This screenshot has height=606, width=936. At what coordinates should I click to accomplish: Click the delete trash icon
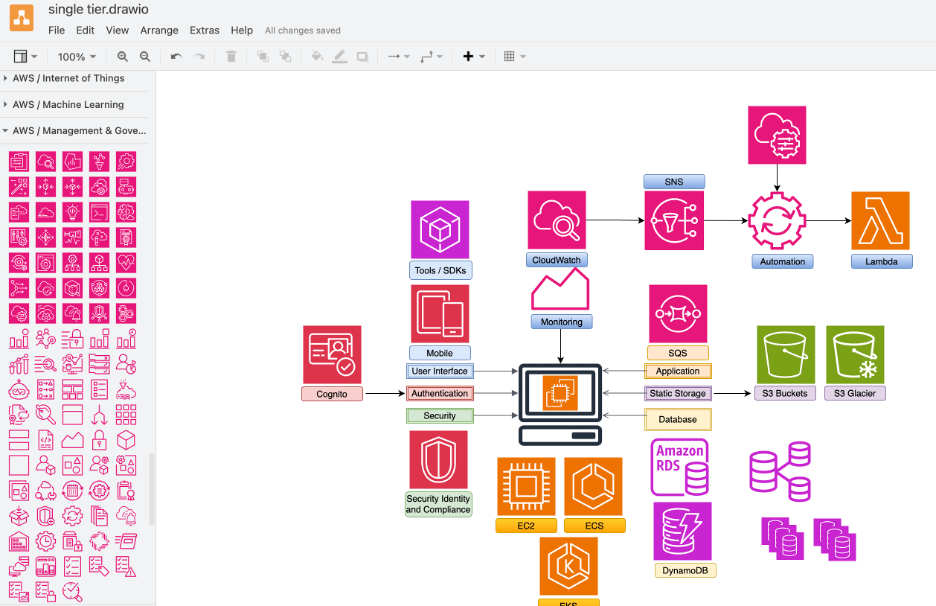231,57
